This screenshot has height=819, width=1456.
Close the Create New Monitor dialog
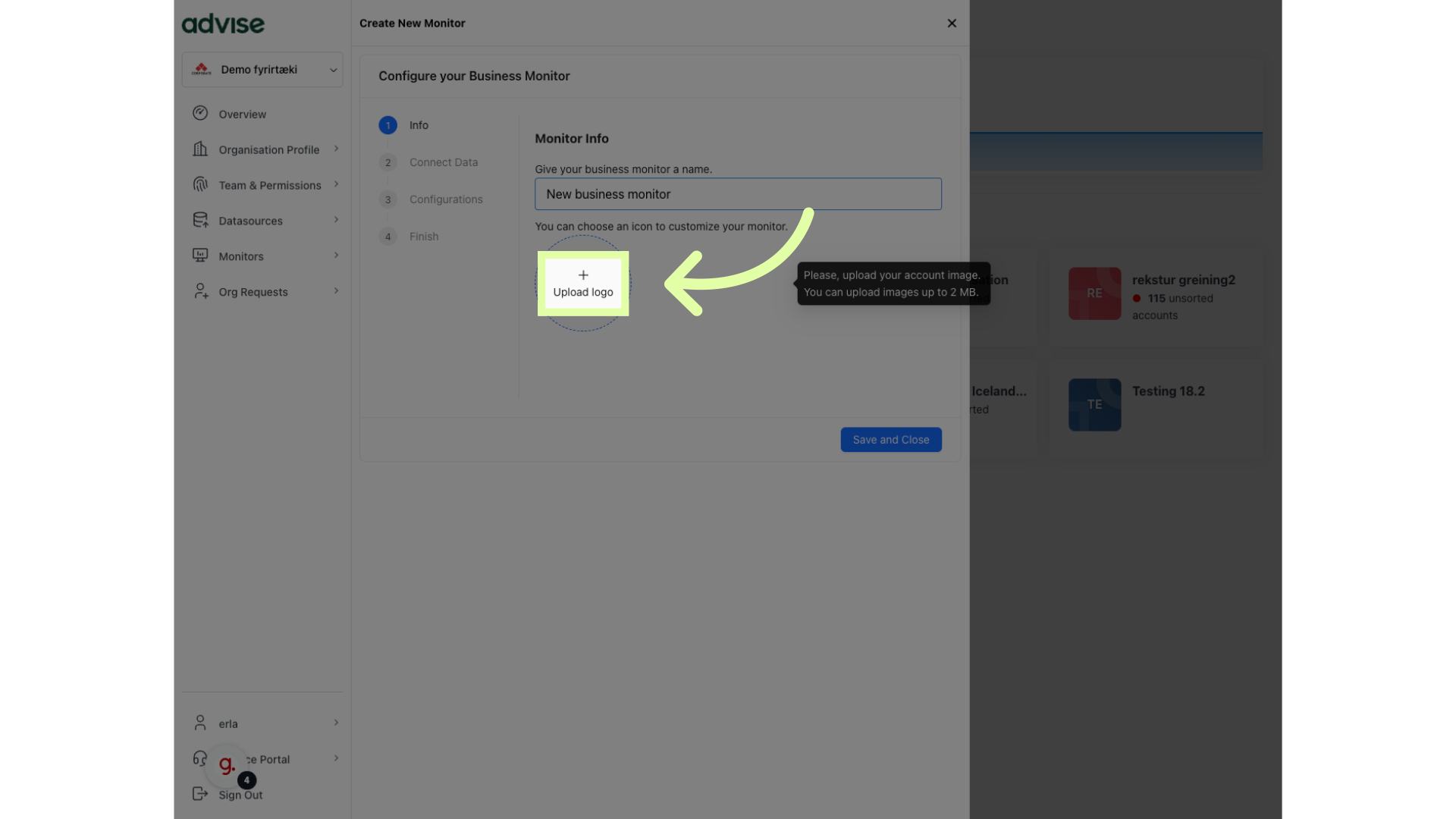952,24
